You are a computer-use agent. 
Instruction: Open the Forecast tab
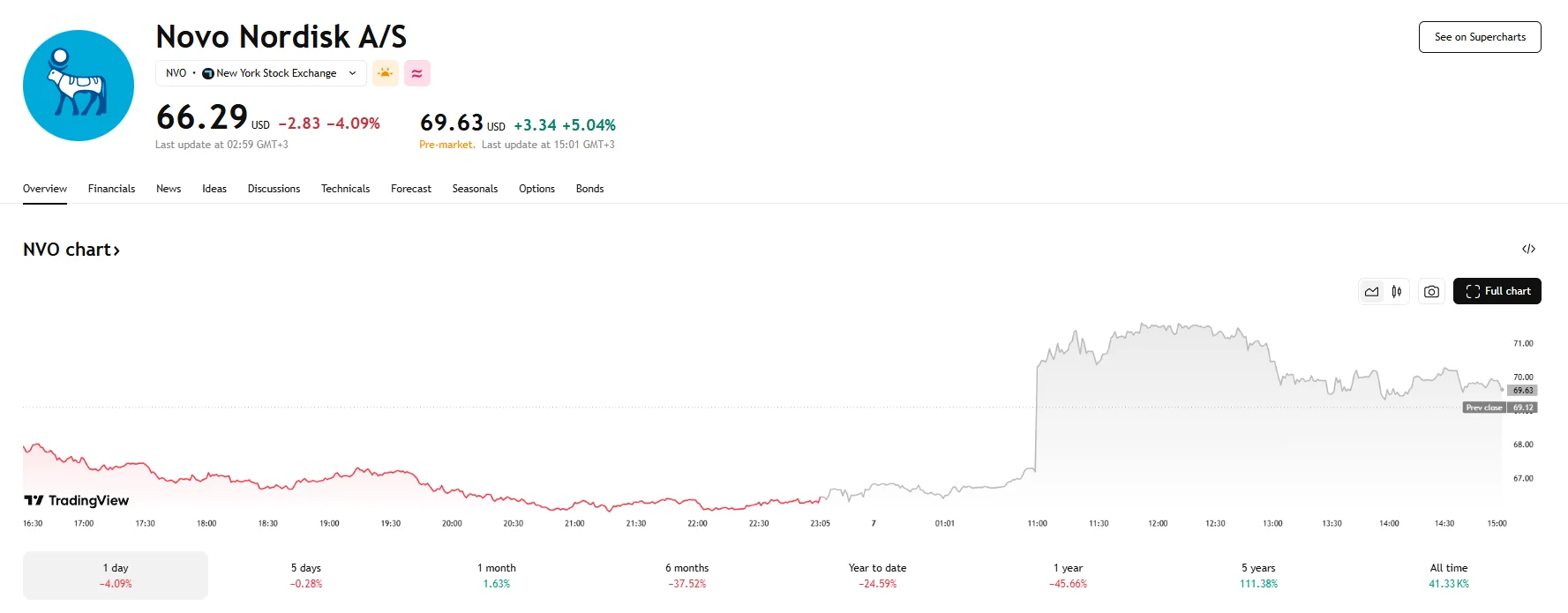click(411, 189)
